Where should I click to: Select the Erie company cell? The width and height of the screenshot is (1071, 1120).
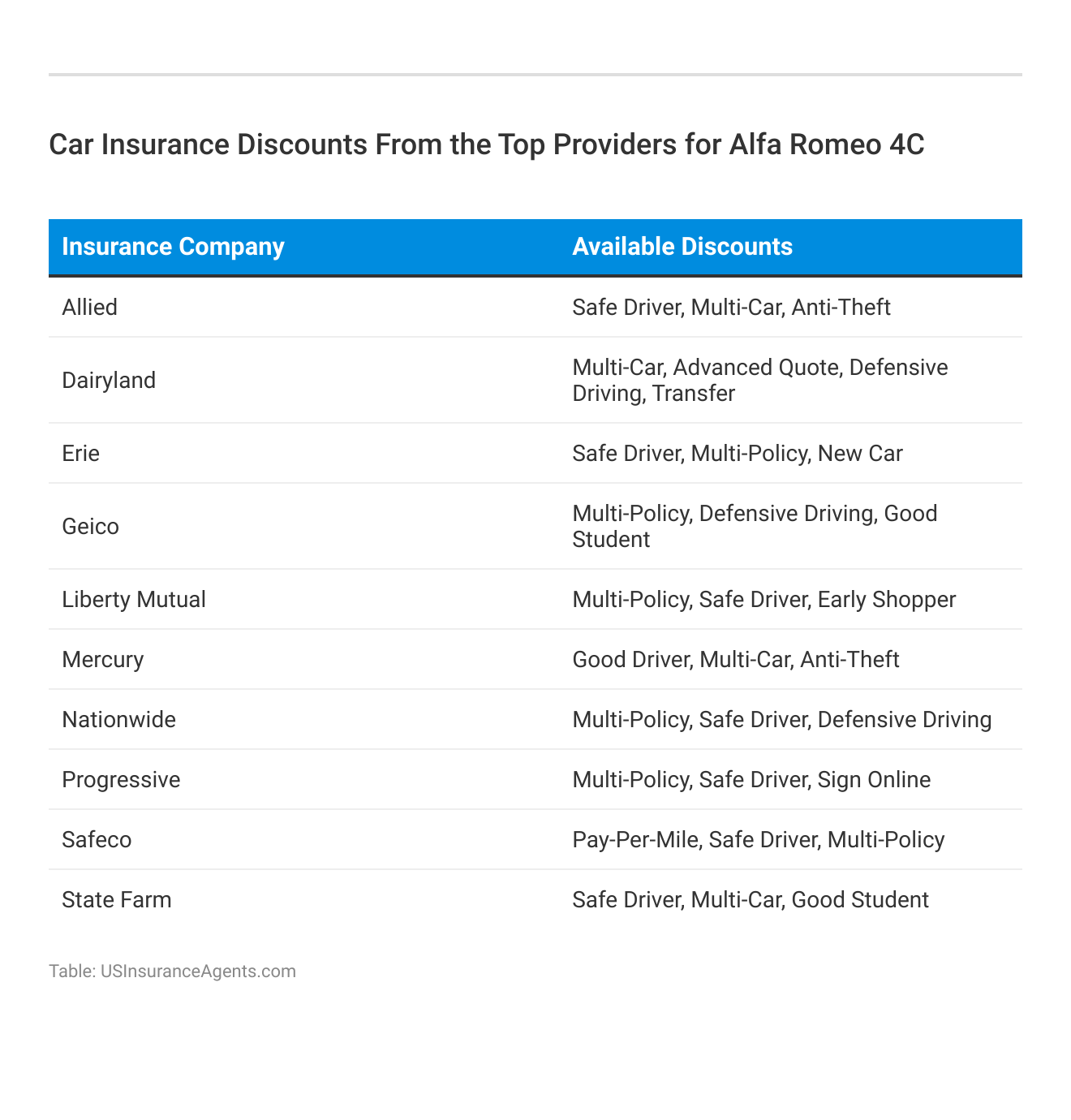click(81, 454)
